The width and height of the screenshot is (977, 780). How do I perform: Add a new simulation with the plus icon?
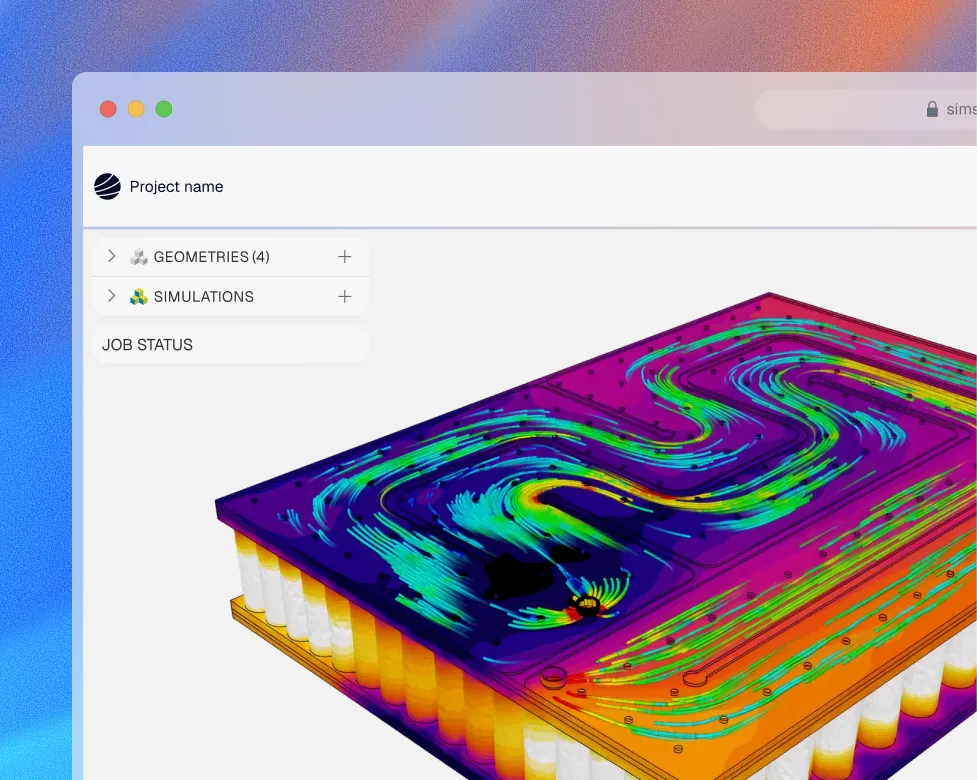345,297
